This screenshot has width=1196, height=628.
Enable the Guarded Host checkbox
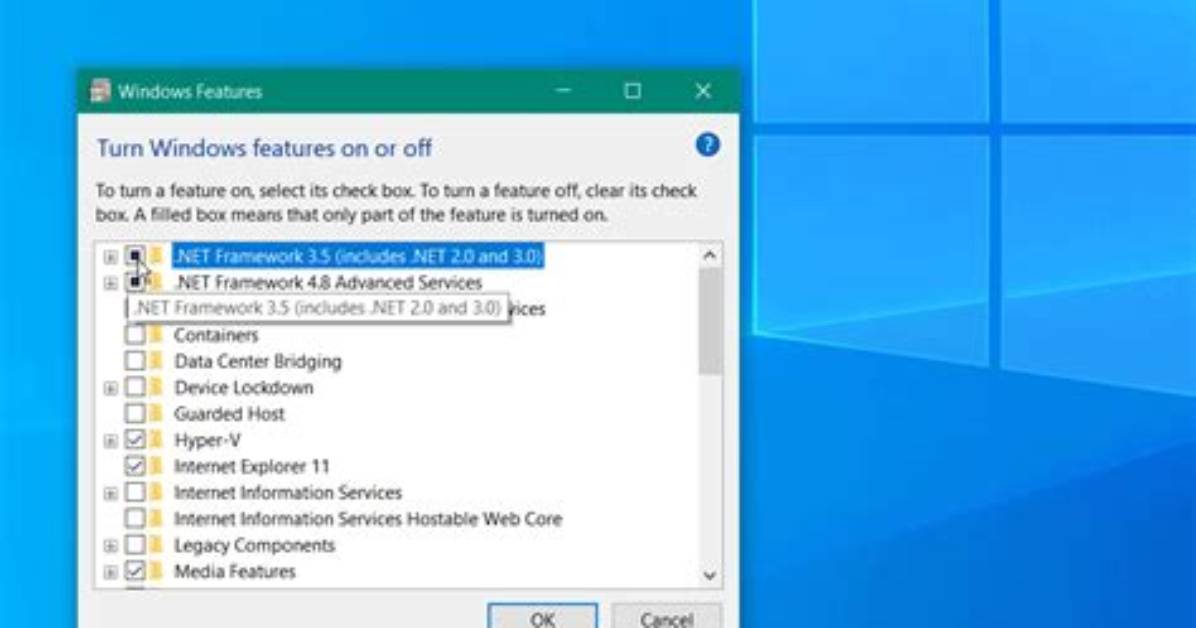[x=135, y=414]
